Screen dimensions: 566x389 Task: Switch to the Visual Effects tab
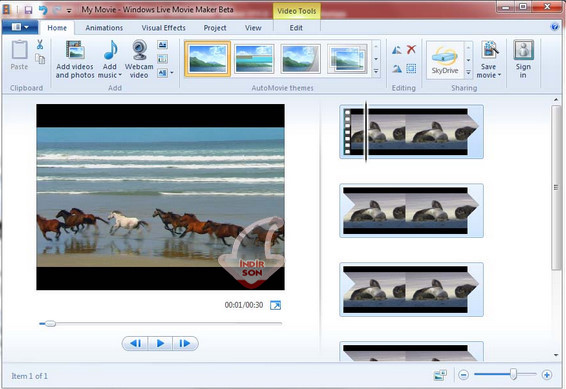click(x=164, y=28)
